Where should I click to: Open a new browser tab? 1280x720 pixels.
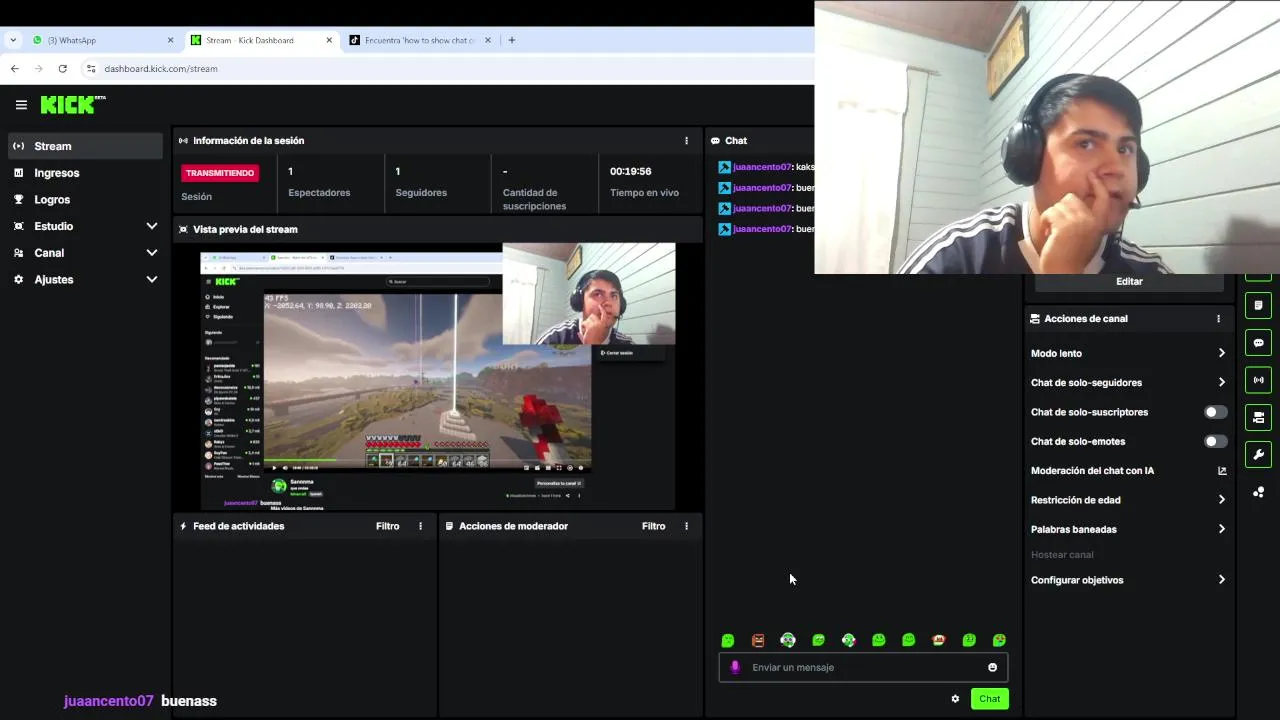[x=512, y=40]
